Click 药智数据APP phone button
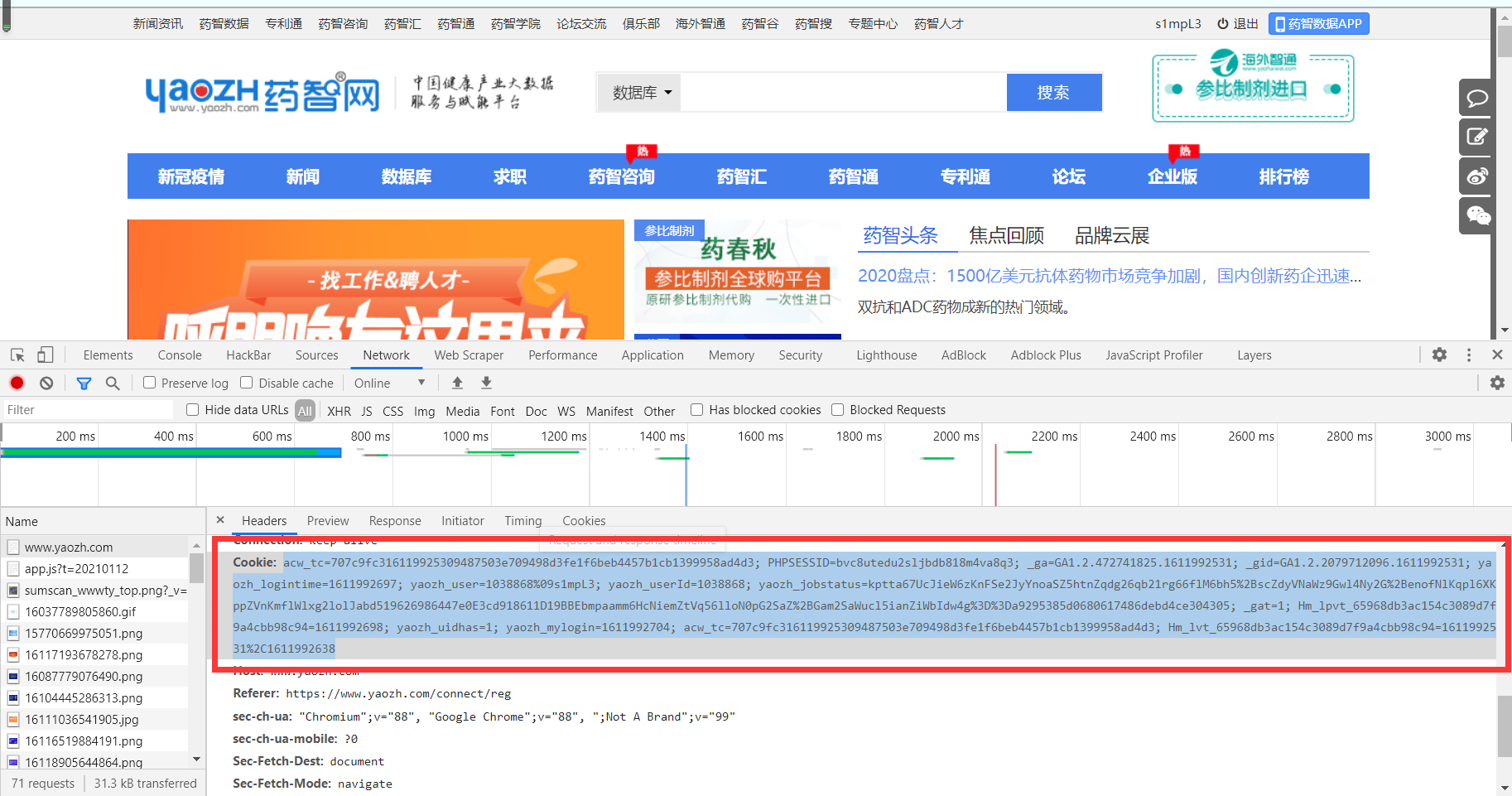The height and width of the screenshot is (796, 1512). (1318, 24)
